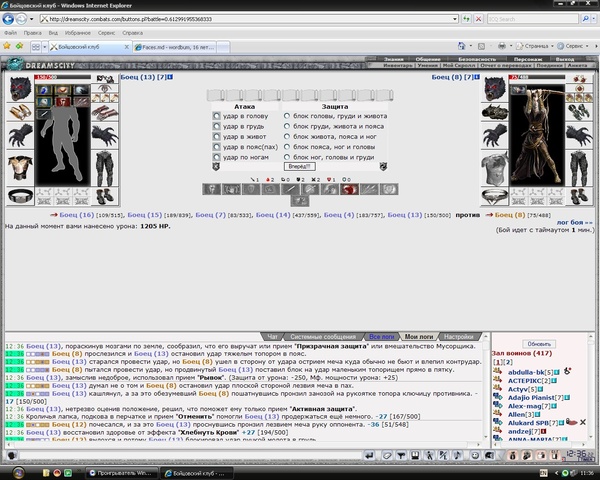Open the address bar history dropdown
The height and width of the screenshot is (480, 600).
[455, 19]
